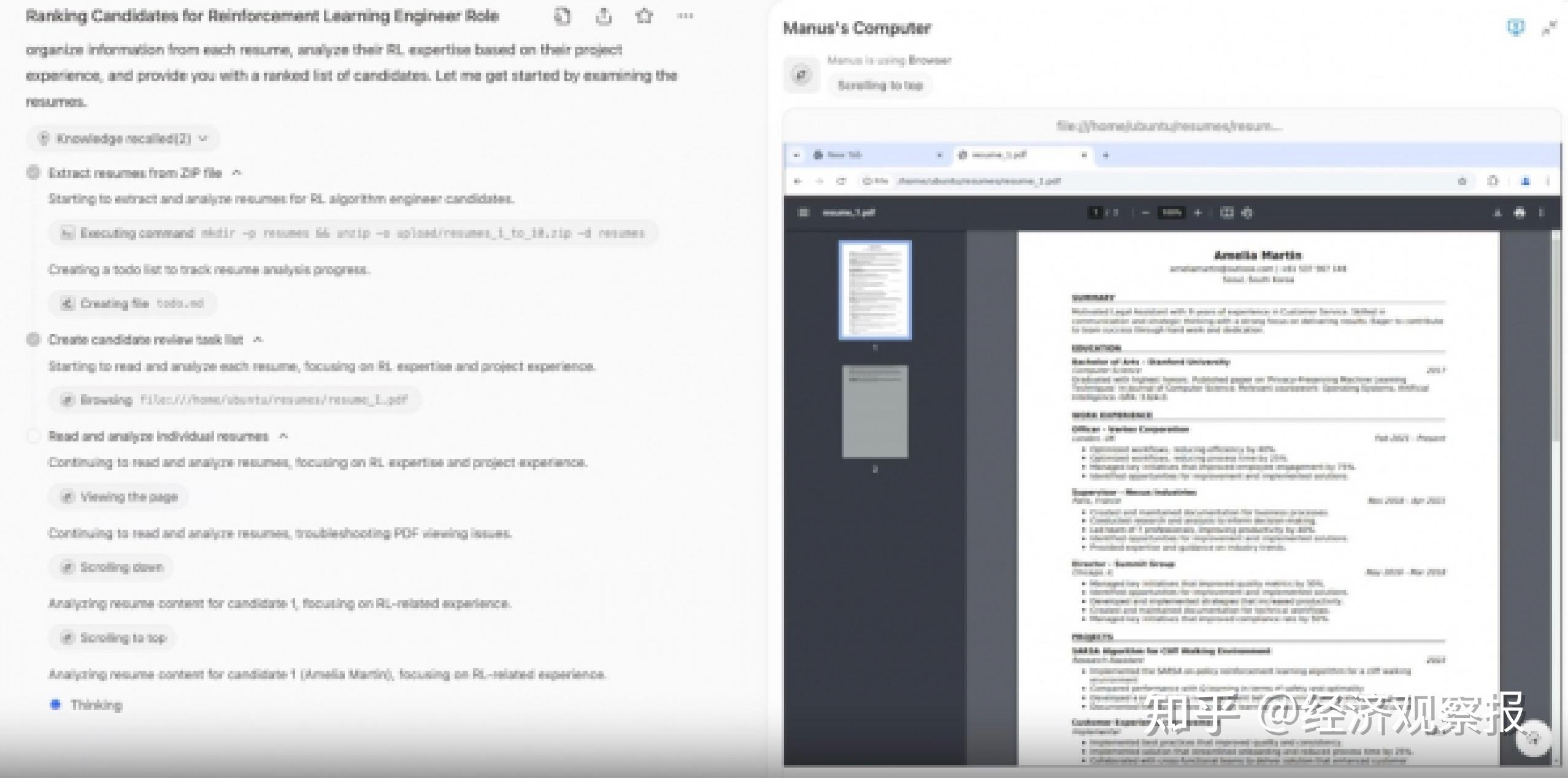The image size is (1568, 778).
Task: Click the PDF zoom out minus button
Action: click(1145, 213)
